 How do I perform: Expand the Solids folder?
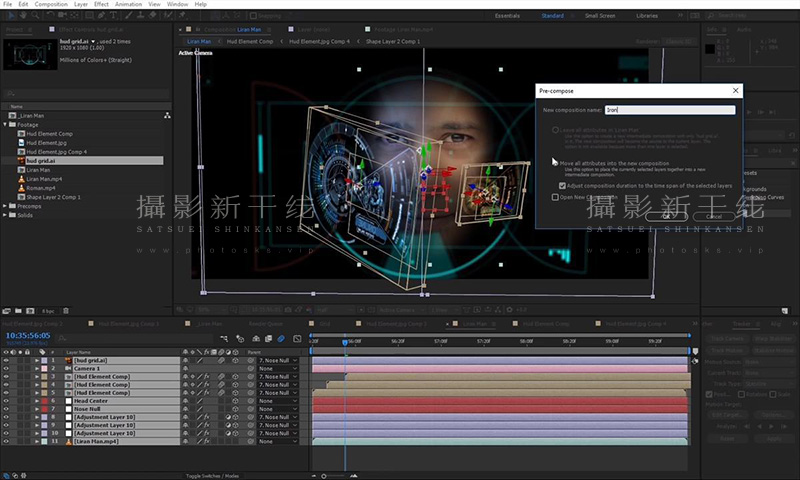(5, 215)
